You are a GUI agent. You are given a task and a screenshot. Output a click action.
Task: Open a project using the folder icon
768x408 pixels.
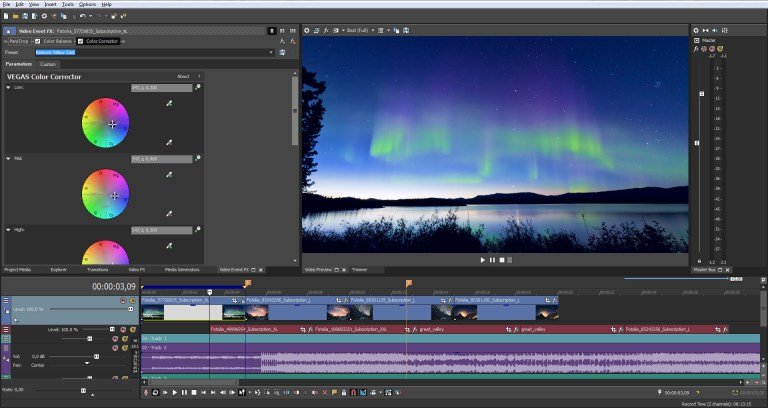pyautogui.click(x=16, y=16)
